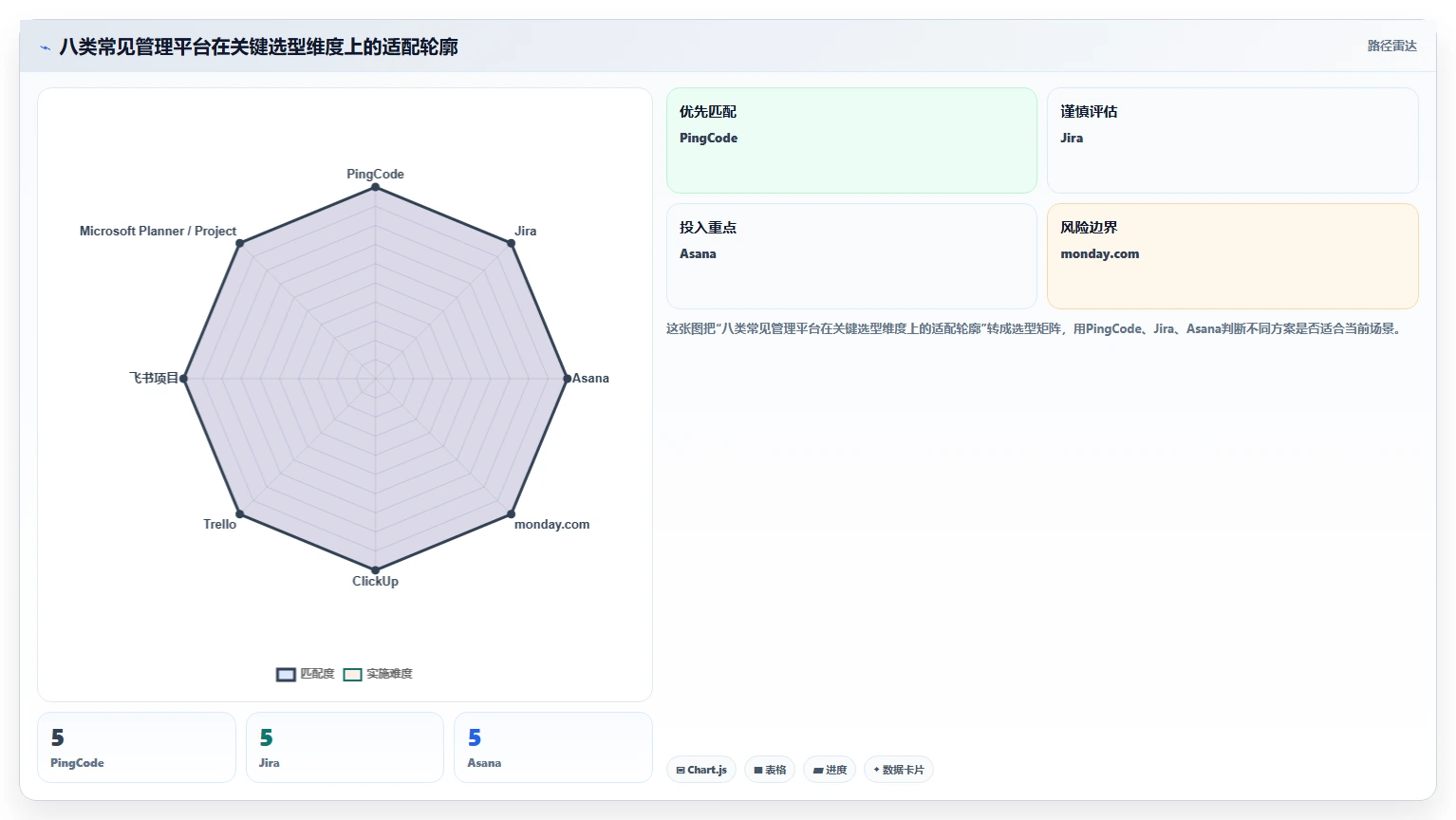The height and width of the screenshot is (820, 1456).
Task: Click the Chart.js tag
Action: tap(701, 770)
